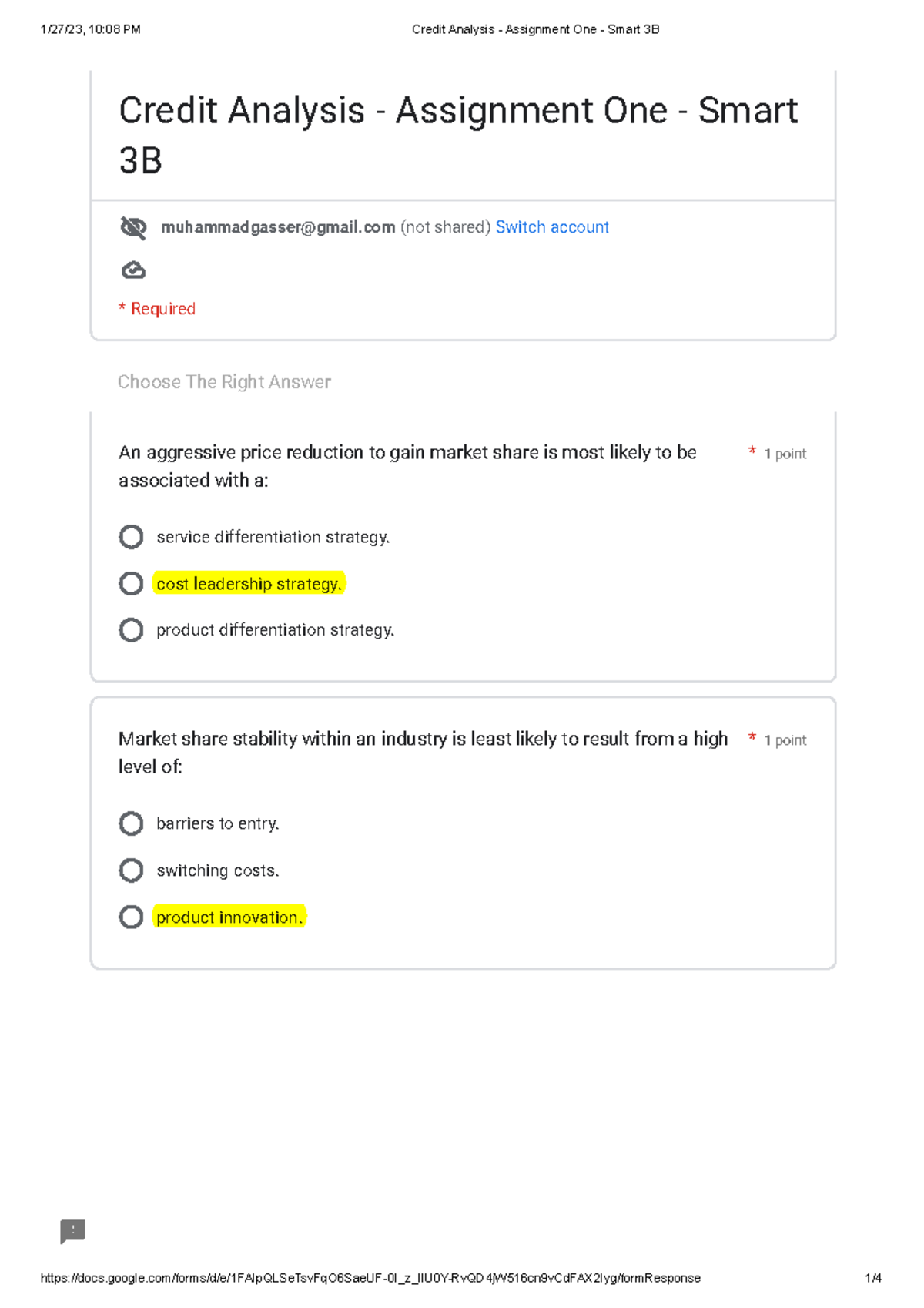Click the red '* Required' notice
Image resolution: width=924 pixels, height=1308 pixels.
(x=157, y=309)
